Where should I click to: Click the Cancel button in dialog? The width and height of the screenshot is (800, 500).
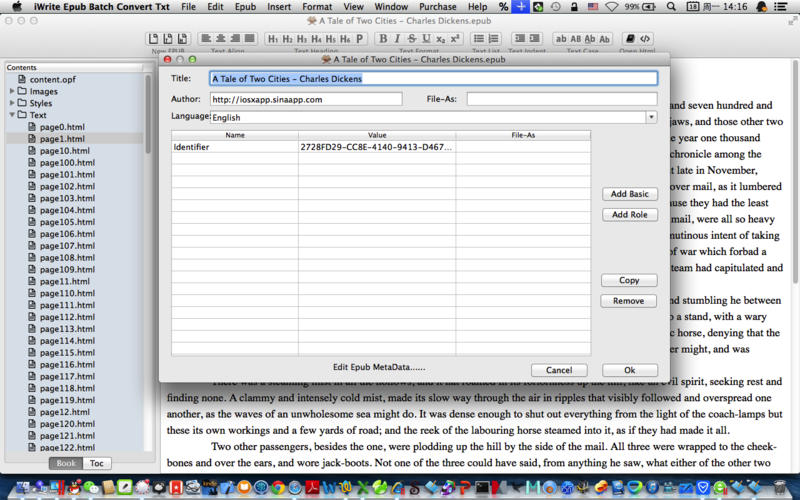point(559,370)
